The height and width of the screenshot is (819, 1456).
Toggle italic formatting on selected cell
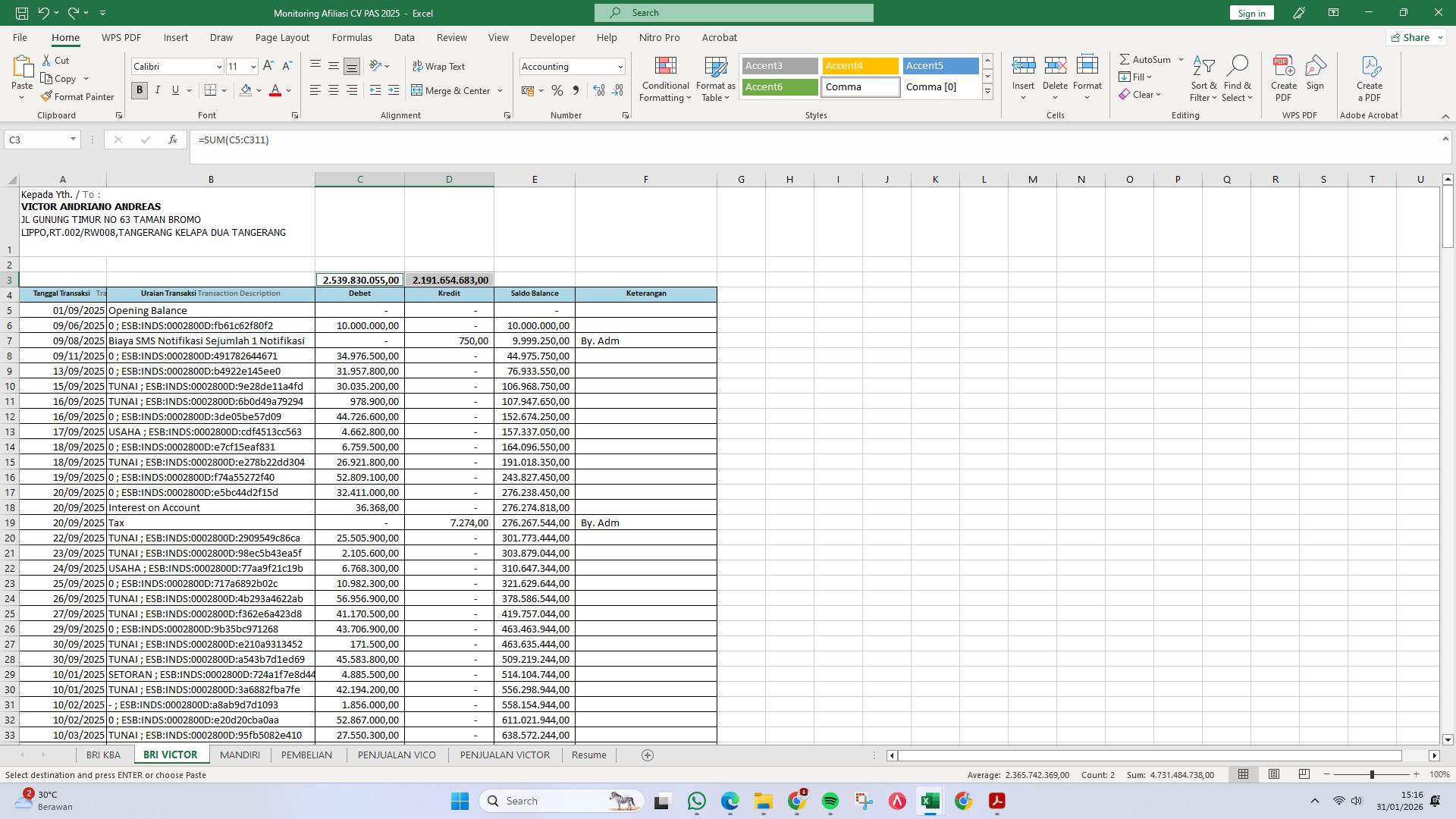pos(158,89)
